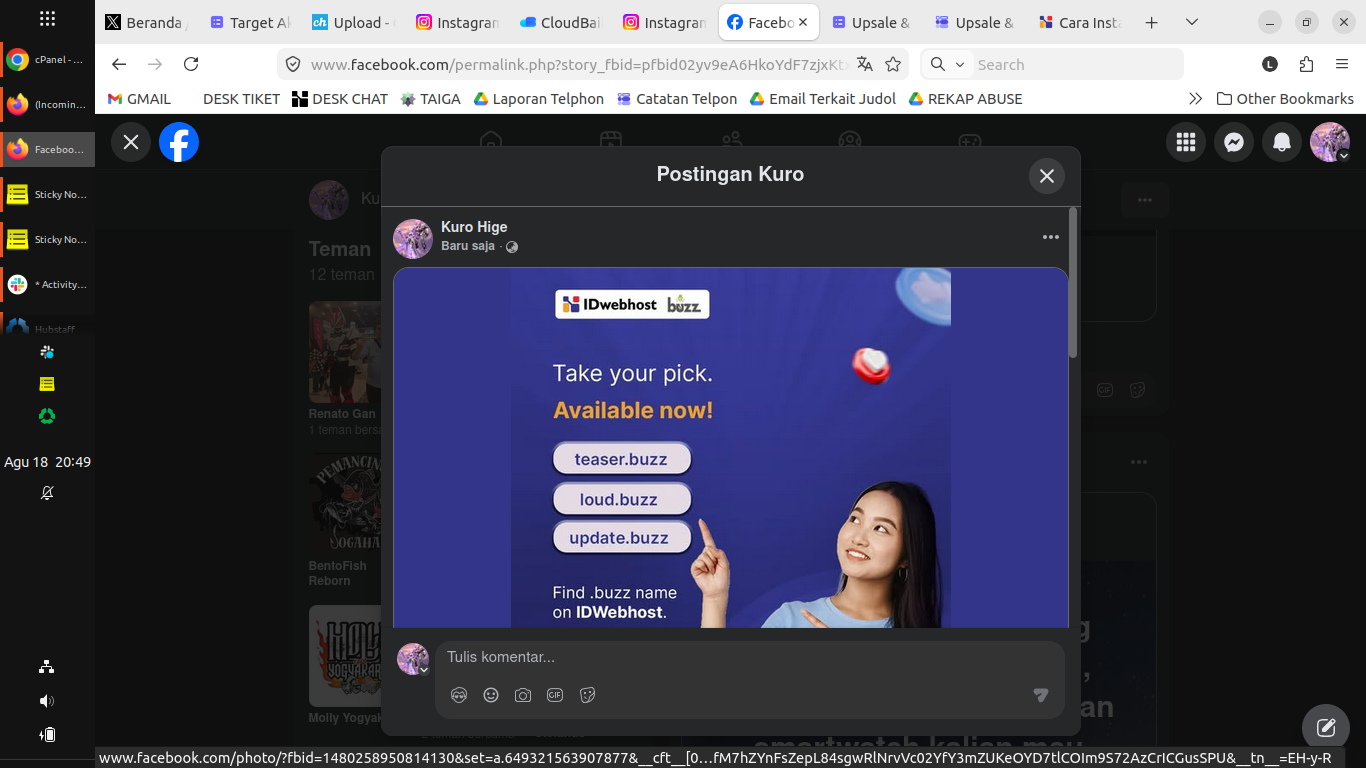Open the DESK CHAT bookmark

340,99
